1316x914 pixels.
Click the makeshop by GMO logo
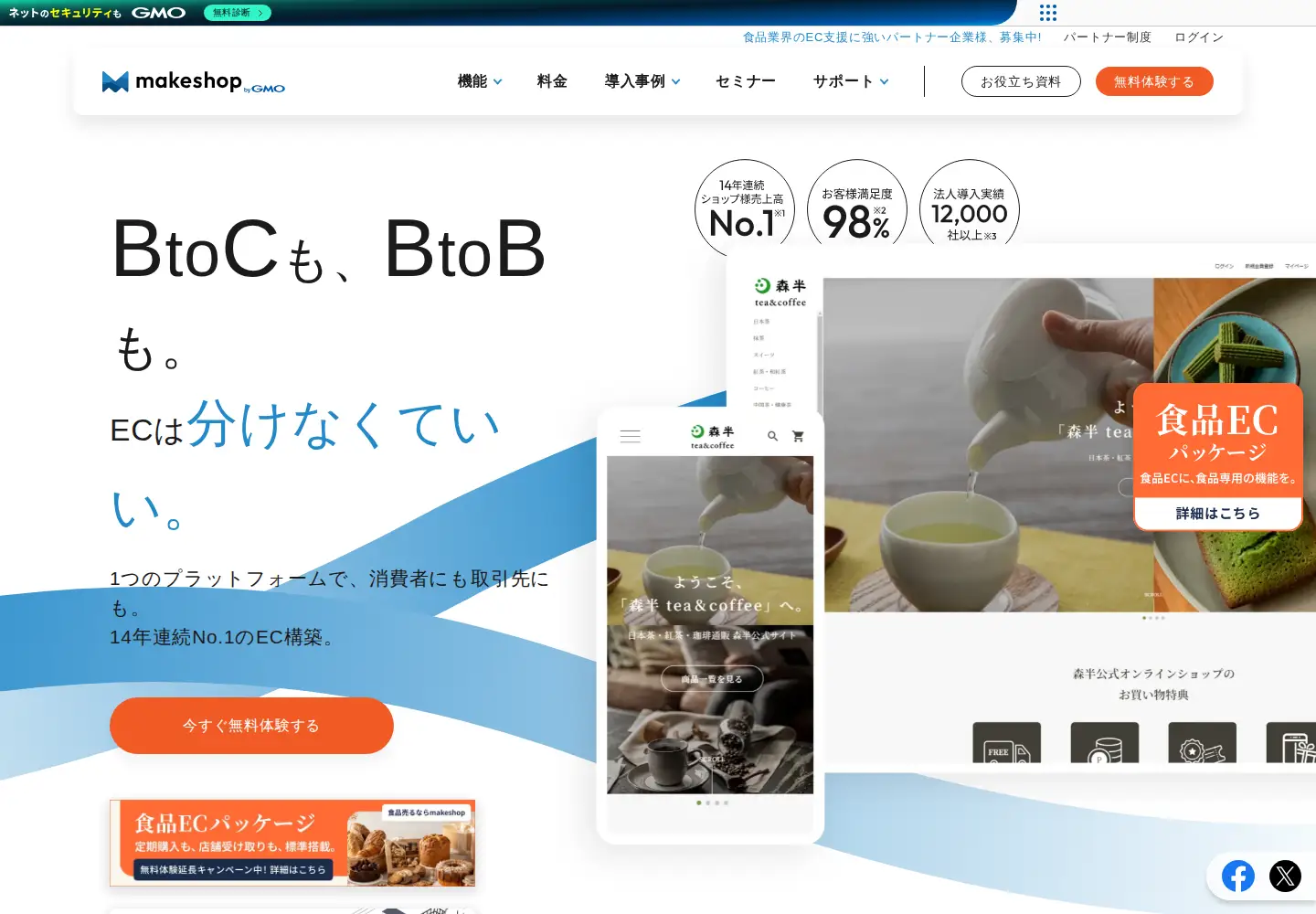[194, 81]
